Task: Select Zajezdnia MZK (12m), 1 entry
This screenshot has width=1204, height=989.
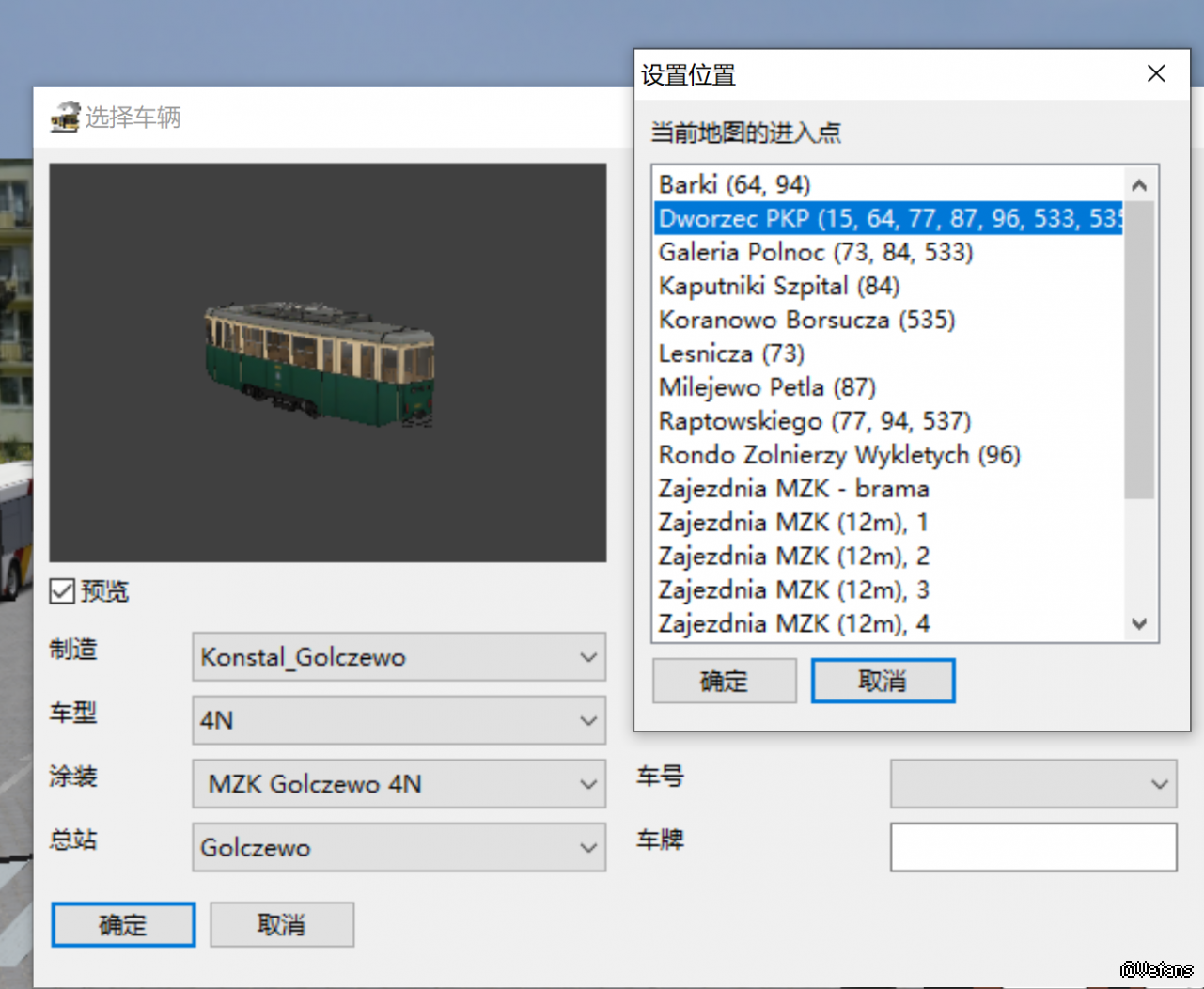Action: pyautogui.click(x=889, y=523)
